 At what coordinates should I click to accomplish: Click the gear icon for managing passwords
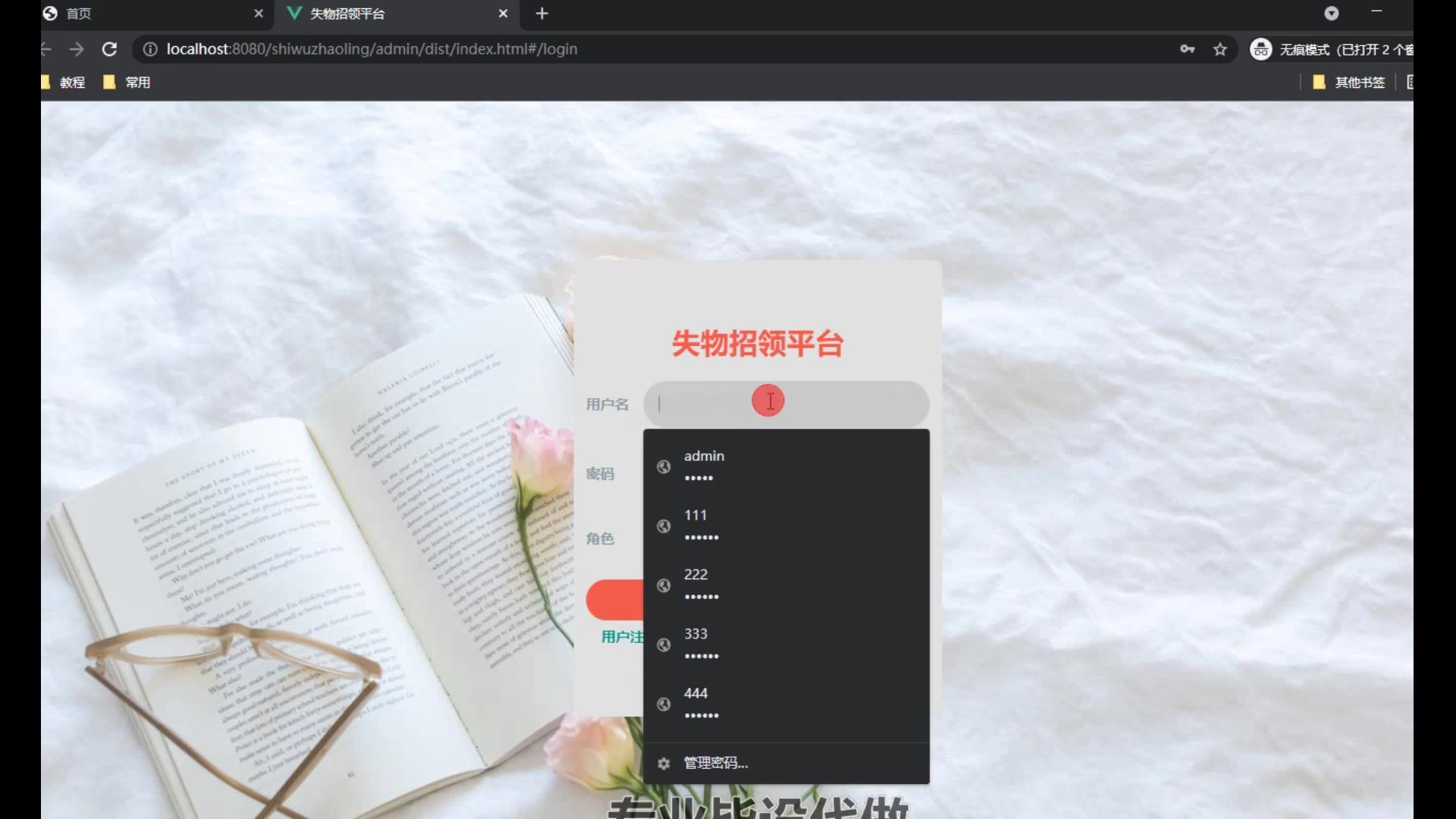[664, 764]
